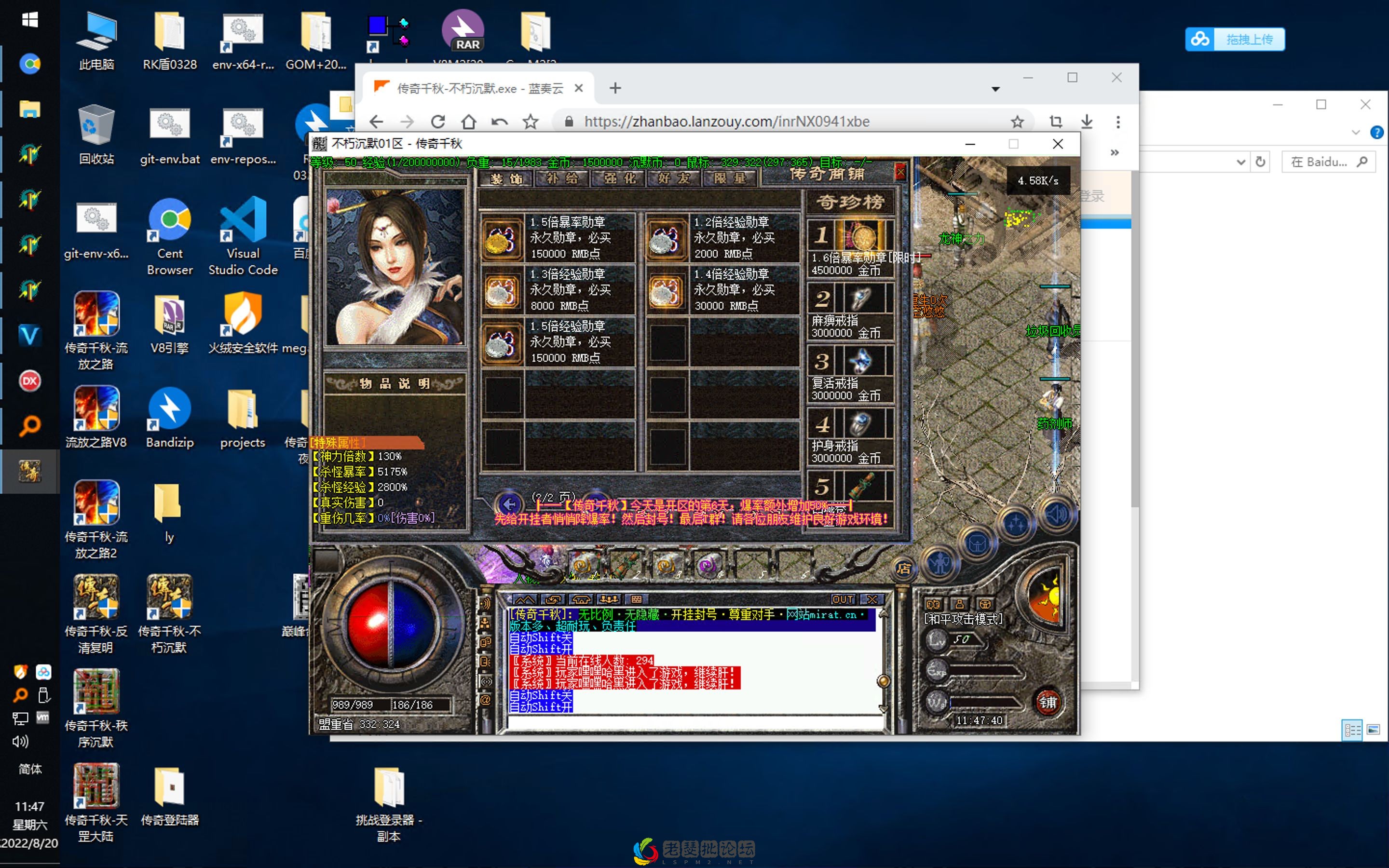Open the character status round button
Viewport: 1389px width, 868px height.
940,563
